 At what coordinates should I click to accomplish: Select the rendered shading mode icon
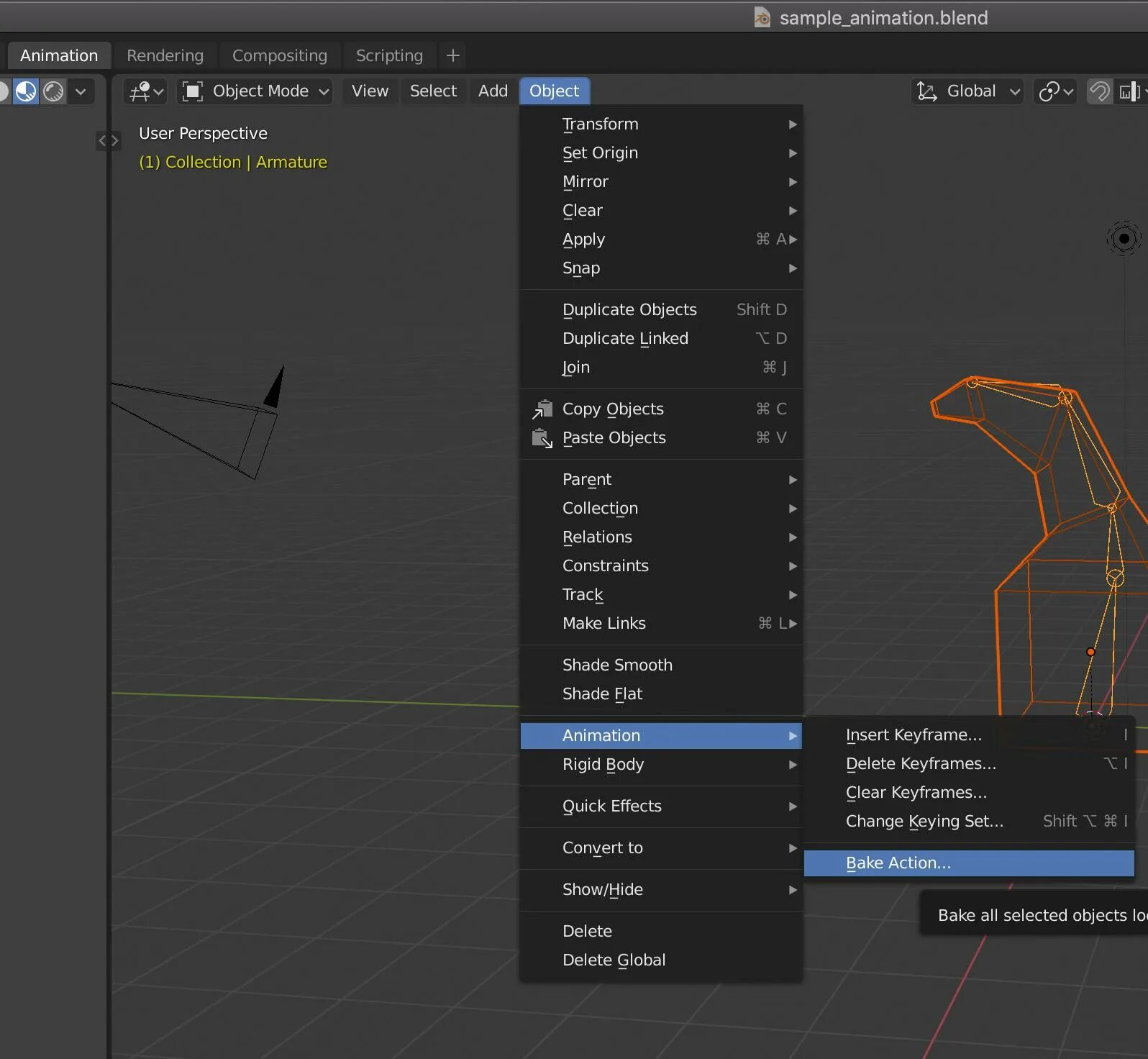(53, 91)
